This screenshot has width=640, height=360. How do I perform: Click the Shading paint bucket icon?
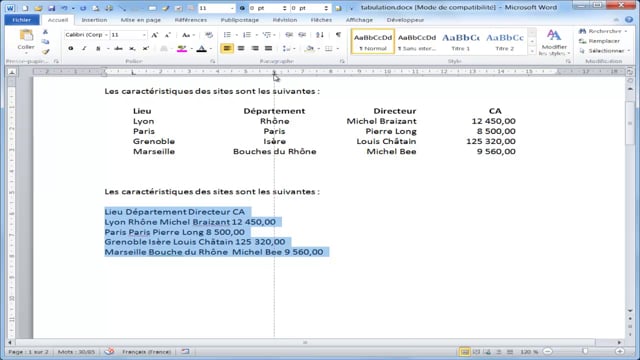point(310,49)
